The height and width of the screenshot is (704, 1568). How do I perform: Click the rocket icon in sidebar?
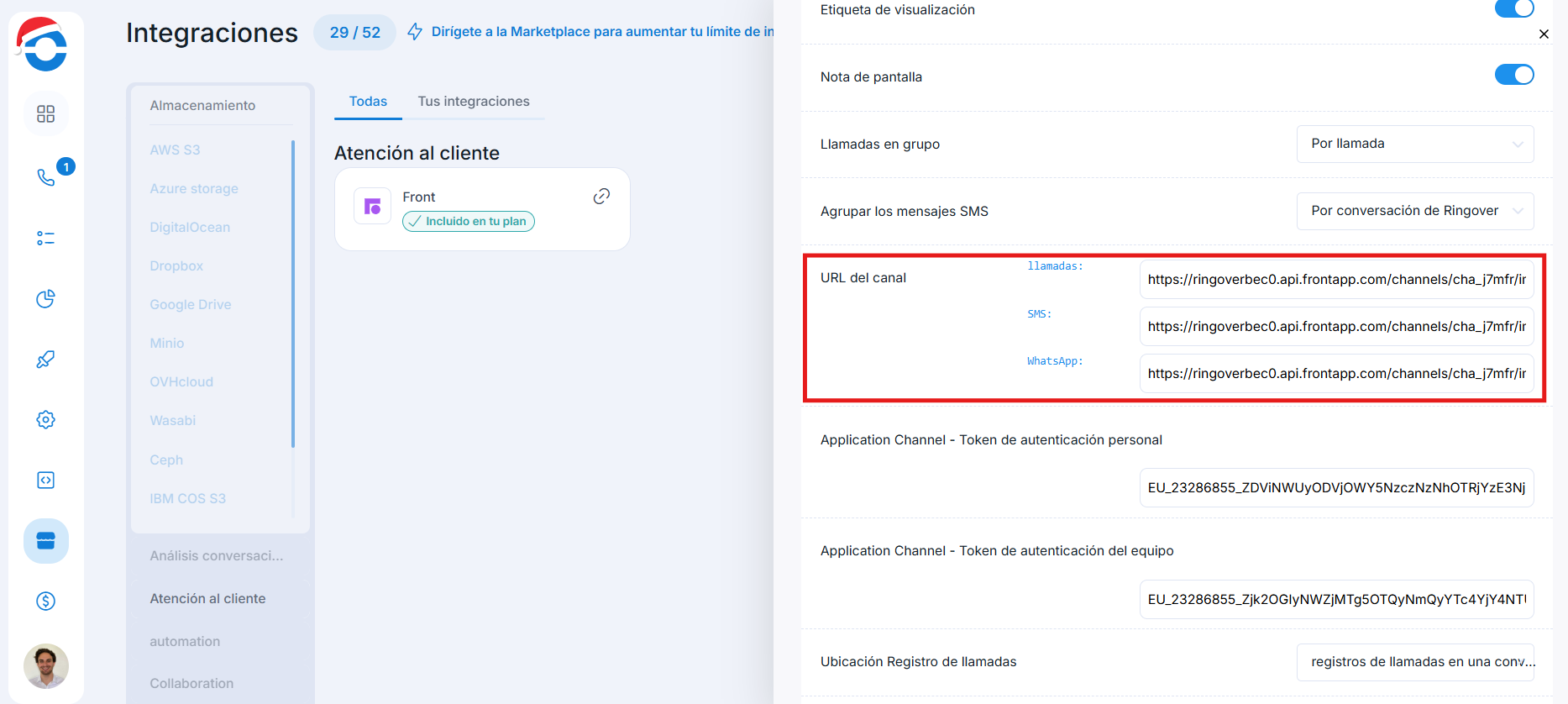click(46, 360)
